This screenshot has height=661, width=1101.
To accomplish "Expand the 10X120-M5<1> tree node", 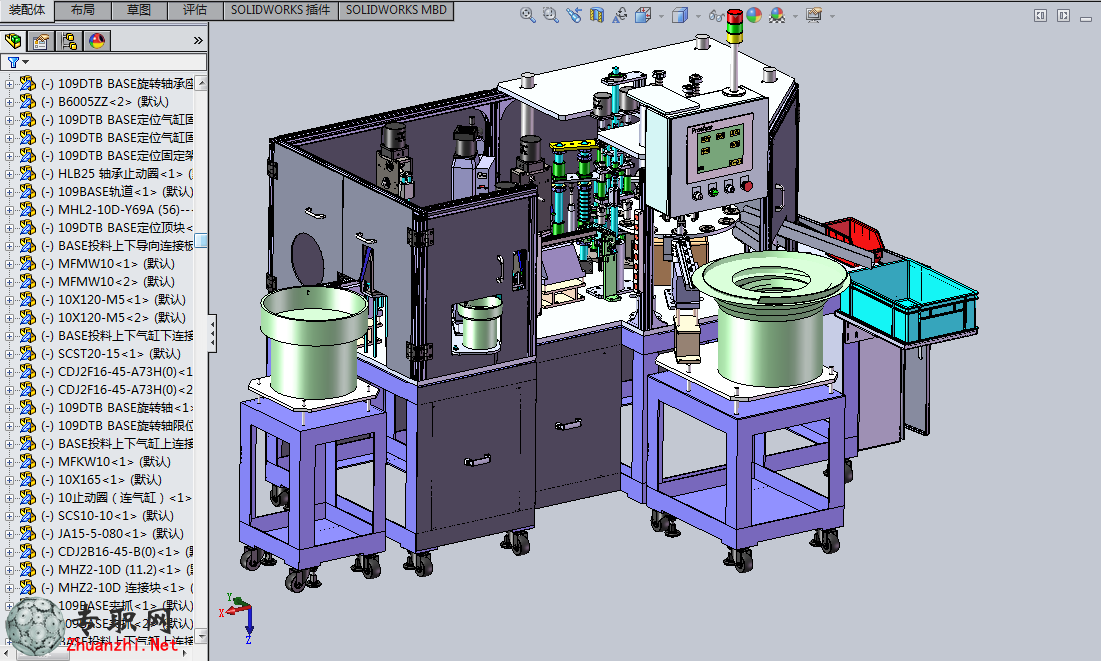I will tap(9, 300).
